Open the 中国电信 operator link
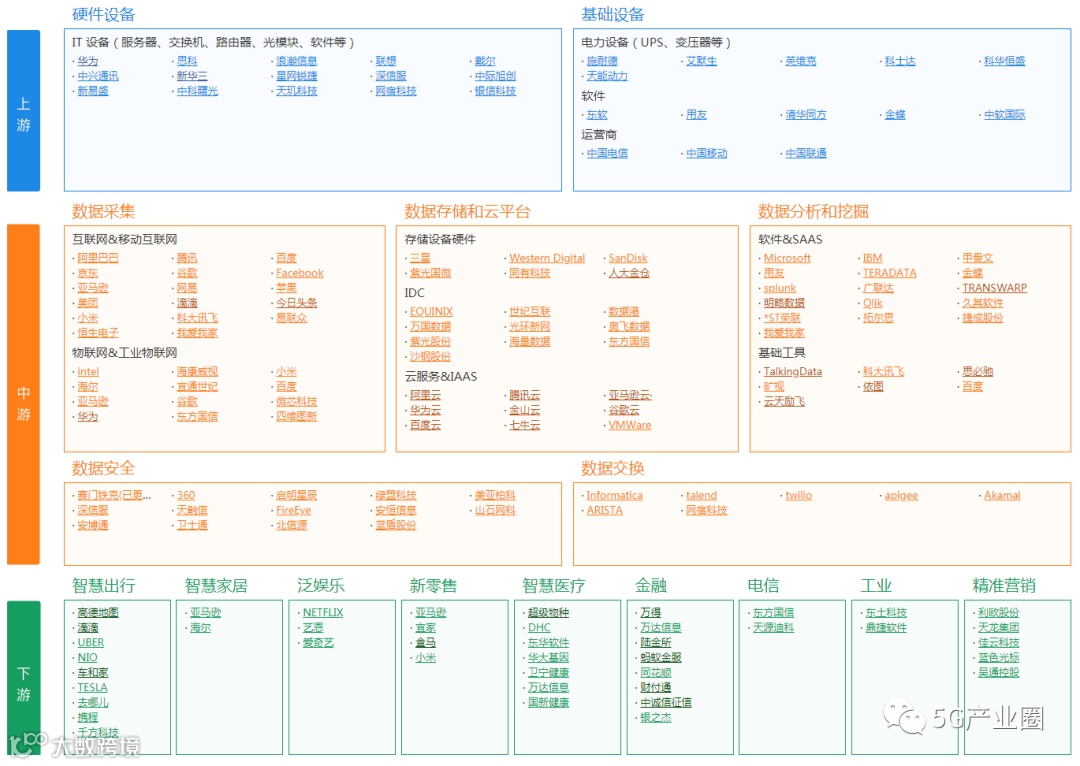1080x766 pixels. pos(607,154)
